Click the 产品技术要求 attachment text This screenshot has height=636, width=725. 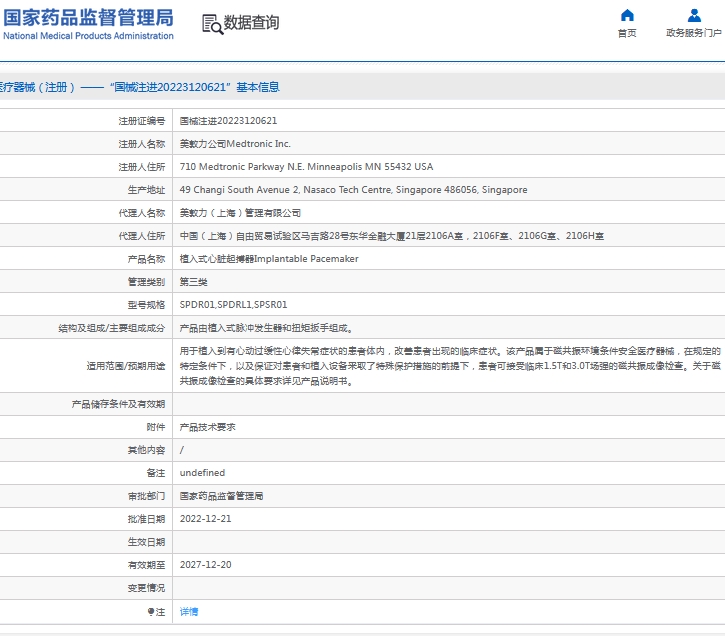(x=207, y=427)
